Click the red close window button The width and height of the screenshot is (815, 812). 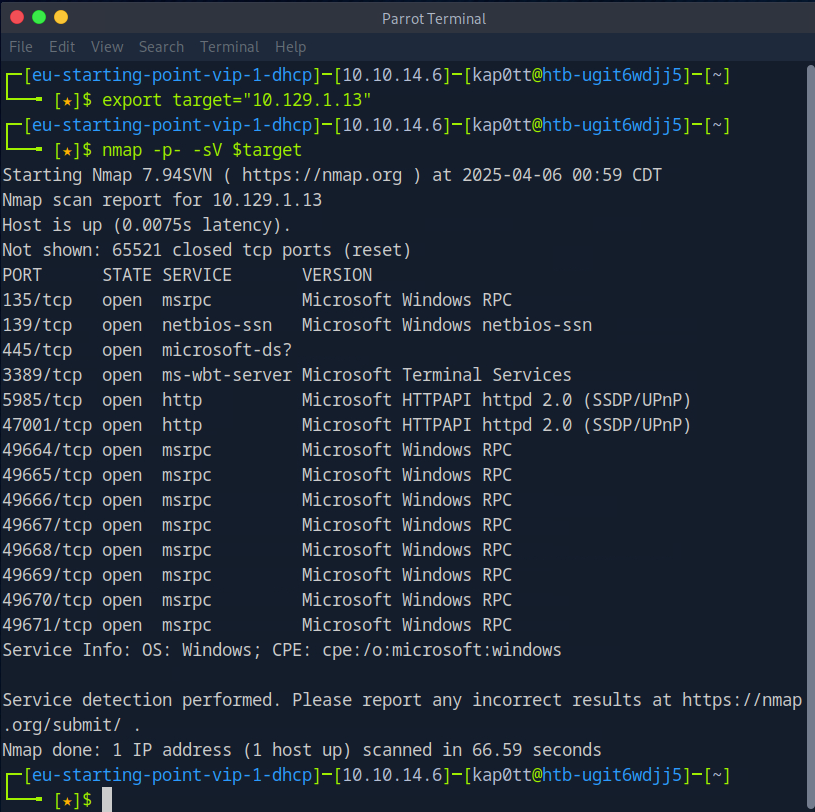(x=17, y=17)
